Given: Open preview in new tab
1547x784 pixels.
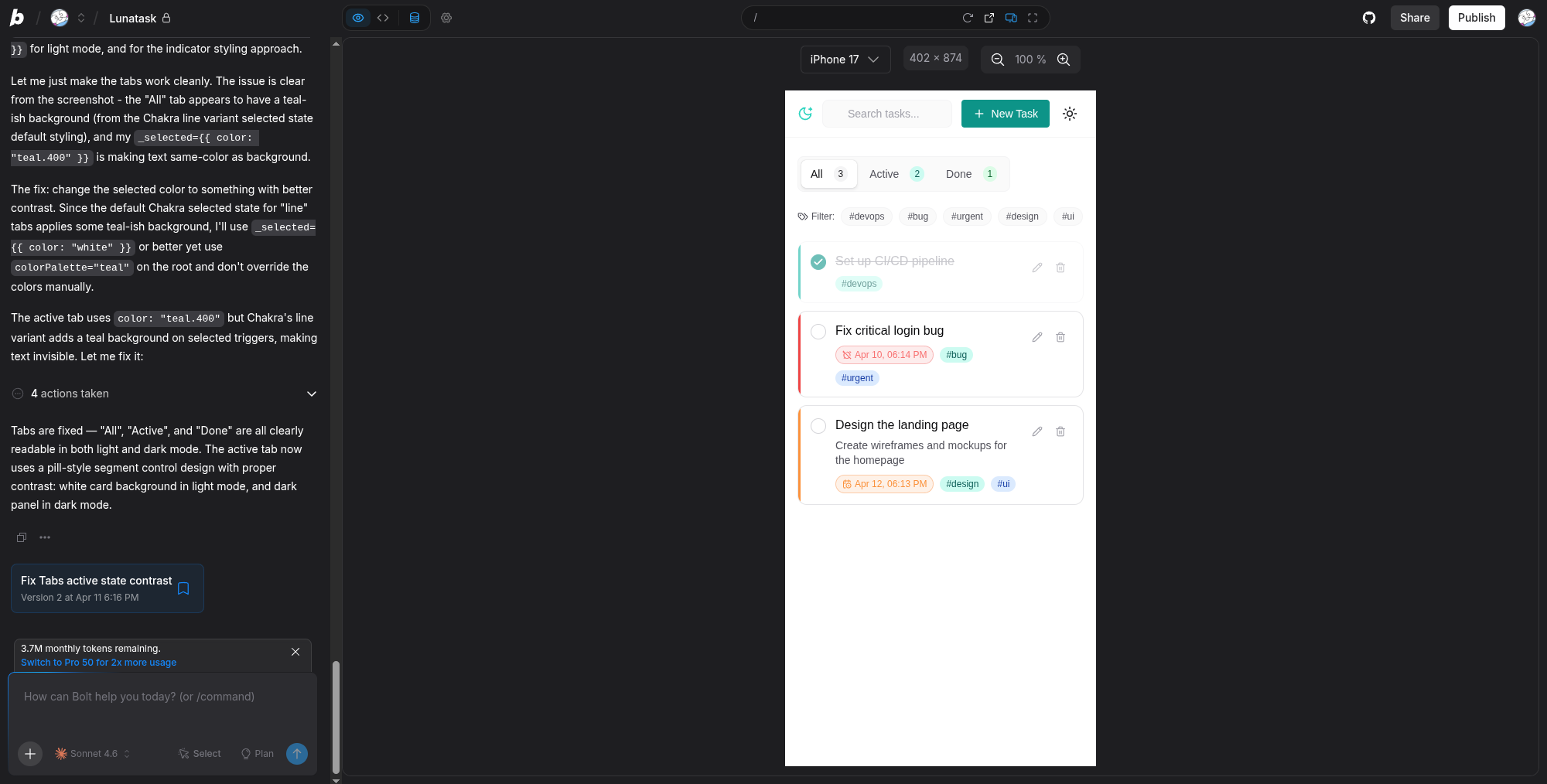Looking at the screenshot, I should 989,18.
